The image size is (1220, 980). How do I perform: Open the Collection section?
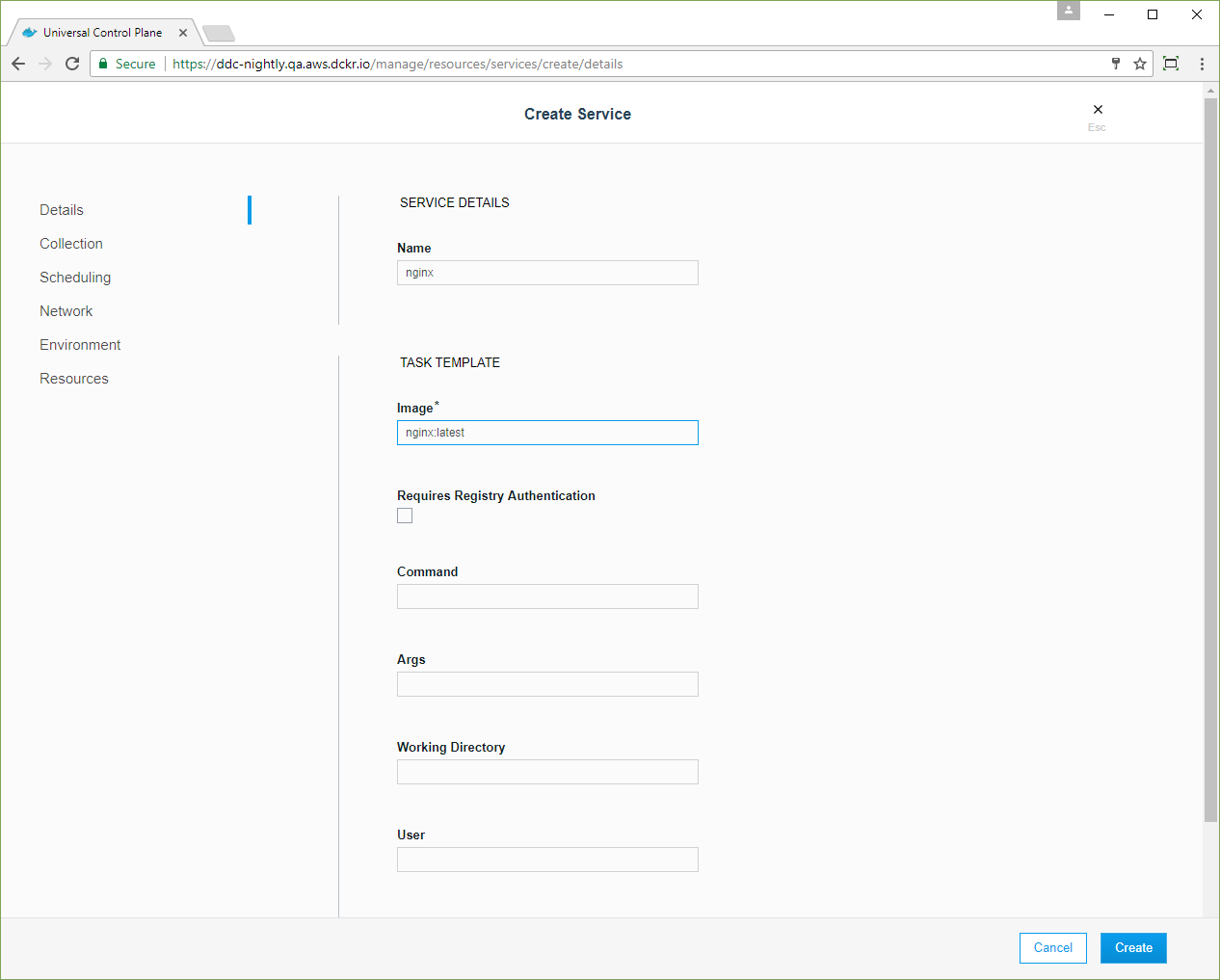click(x=71, y=244)
